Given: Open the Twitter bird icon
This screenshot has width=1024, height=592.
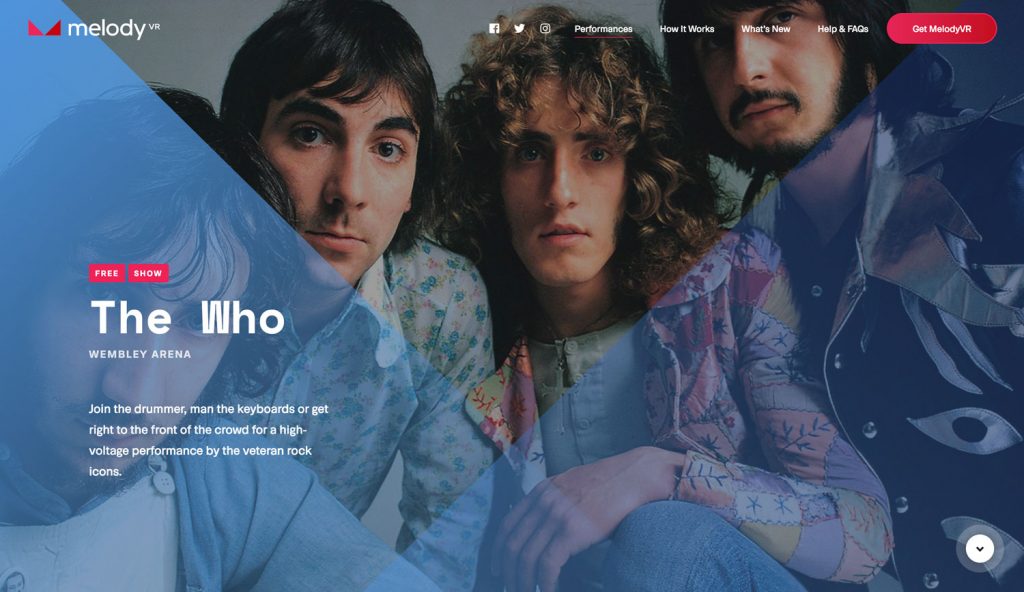Looking at the screenshot, I should click(x=519, y=29).
